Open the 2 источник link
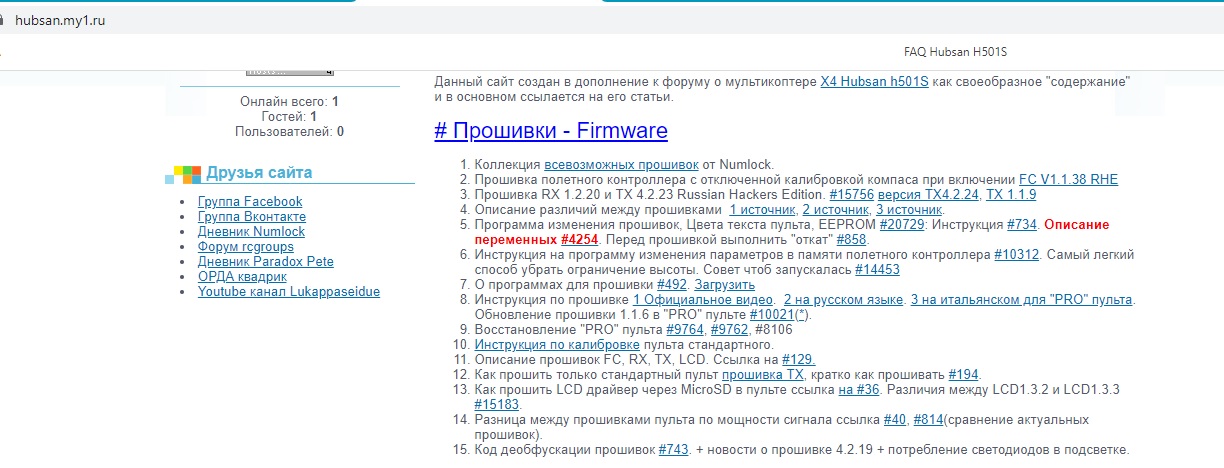The height and width of the screenshot is (468, 1224). click(x=836, y=210)
